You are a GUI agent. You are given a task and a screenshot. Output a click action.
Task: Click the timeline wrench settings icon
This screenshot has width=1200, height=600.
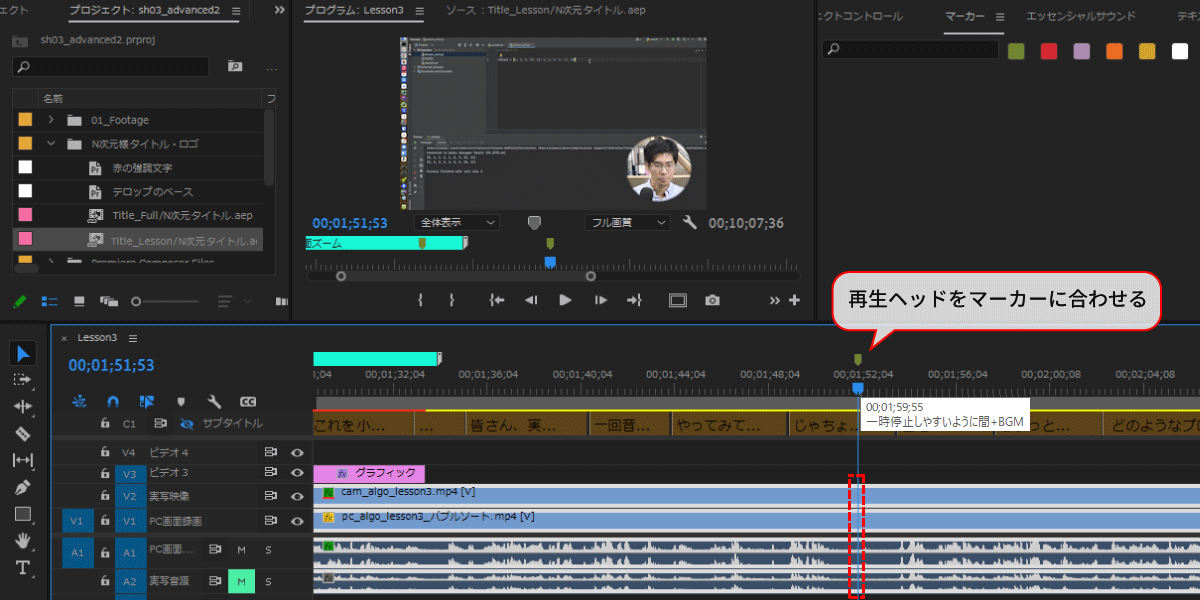(214, 401)
